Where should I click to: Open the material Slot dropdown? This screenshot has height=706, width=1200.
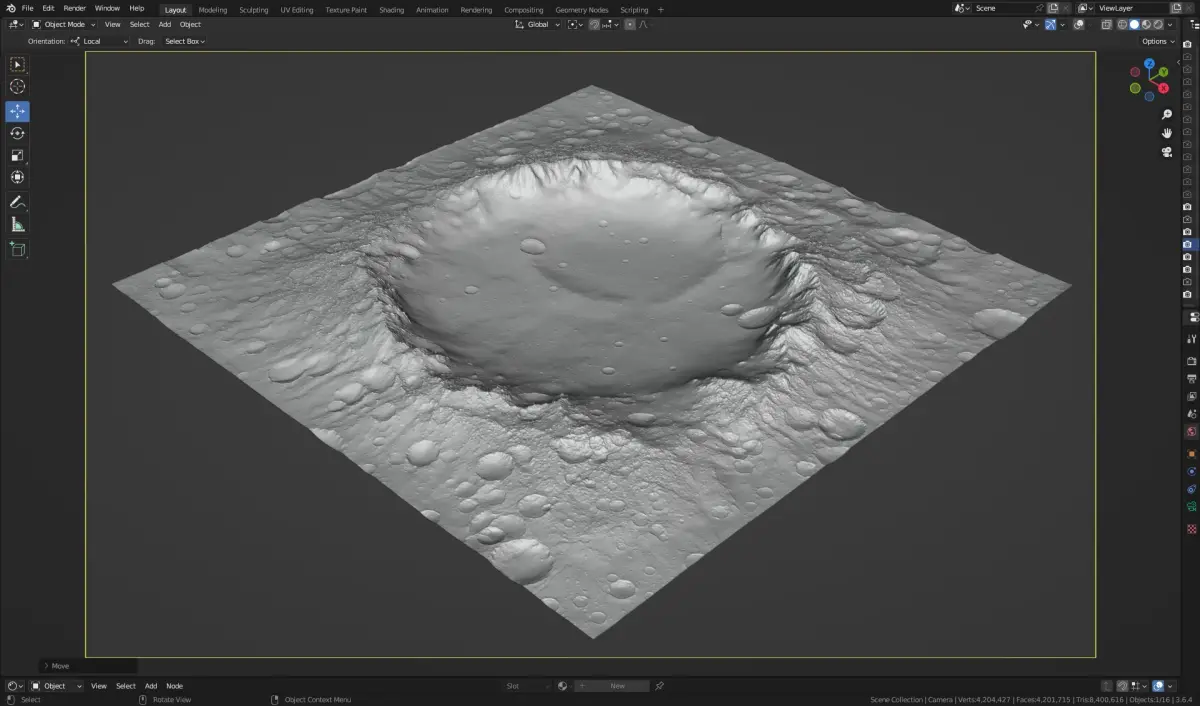click(x=527, y=686)
